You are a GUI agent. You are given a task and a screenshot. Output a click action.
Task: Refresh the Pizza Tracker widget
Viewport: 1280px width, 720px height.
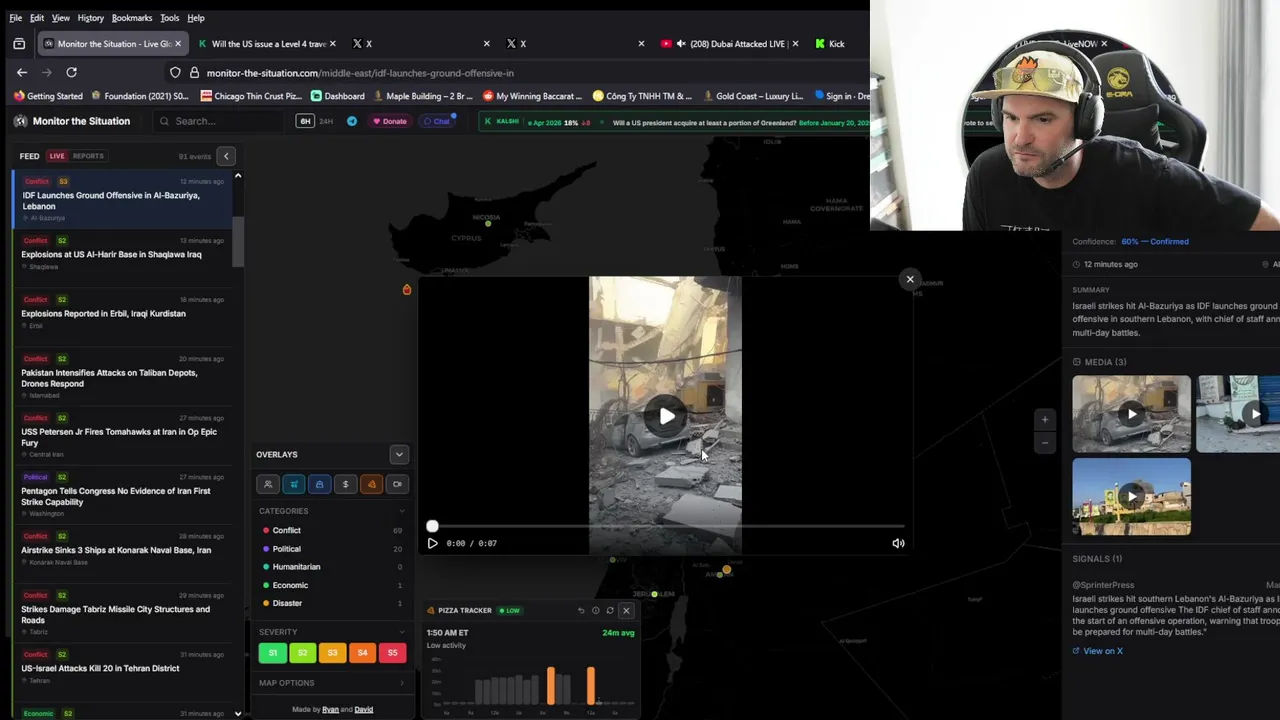tap(609, 610)
